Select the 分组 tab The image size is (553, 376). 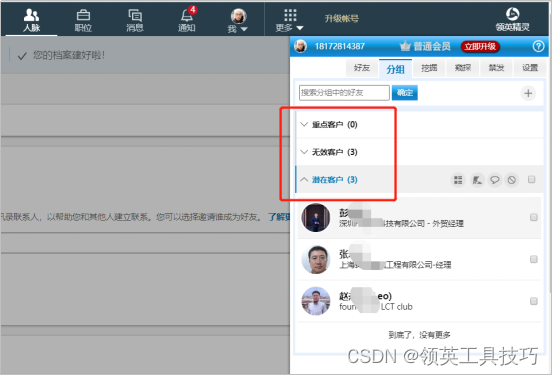click(395, 69)
